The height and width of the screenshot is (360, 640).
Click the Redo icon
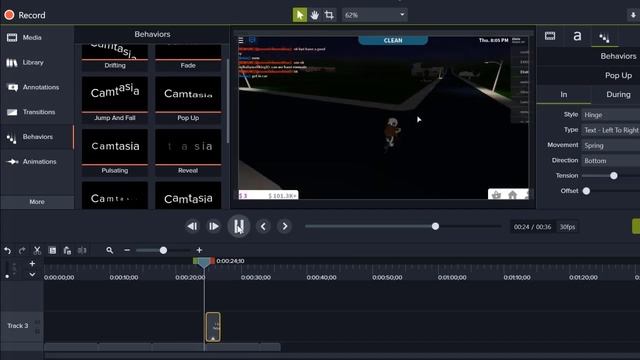(22, 250)
